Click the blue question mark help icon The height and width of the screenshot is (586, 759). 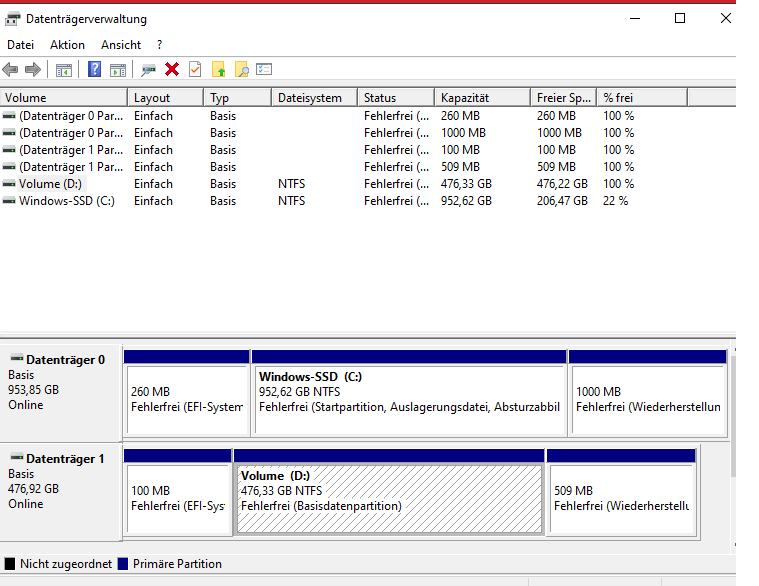pyautogui.click(x=95, y=70)
